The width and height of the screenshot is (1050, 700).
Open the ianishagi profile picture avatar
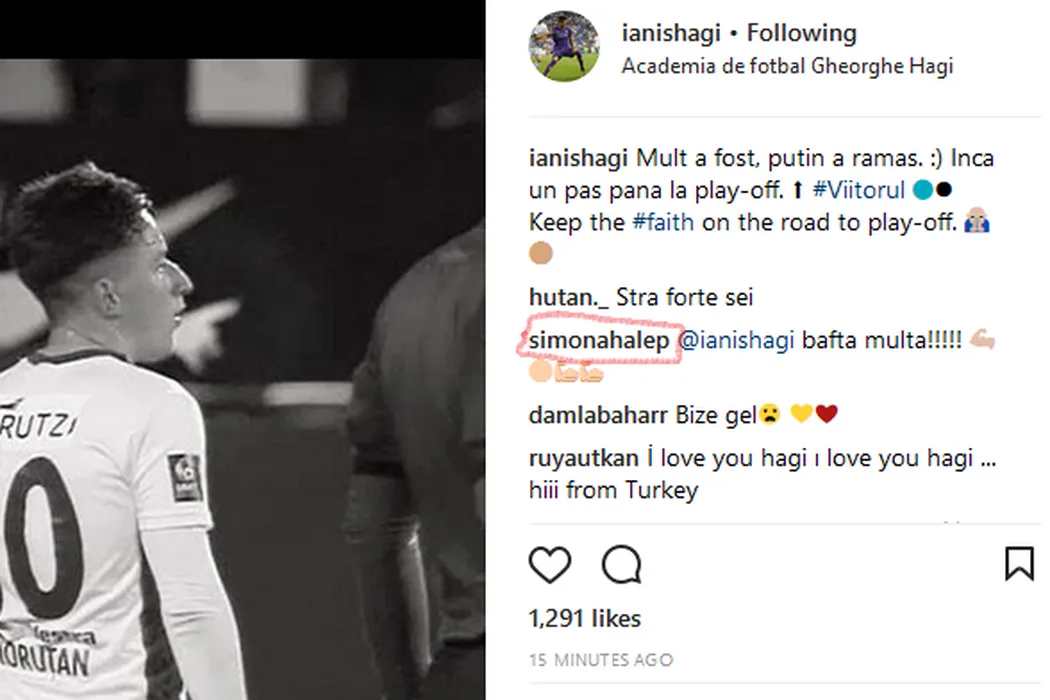(x=565, y=47)
